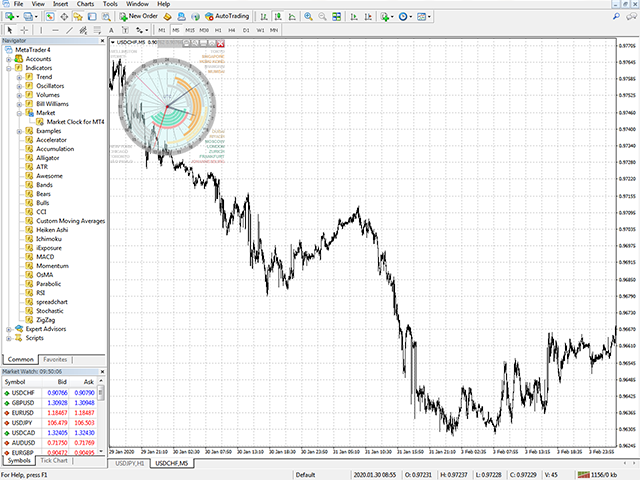The image size is (640, 480).
Task: Toggle chart shift icon
Action: 368,16
